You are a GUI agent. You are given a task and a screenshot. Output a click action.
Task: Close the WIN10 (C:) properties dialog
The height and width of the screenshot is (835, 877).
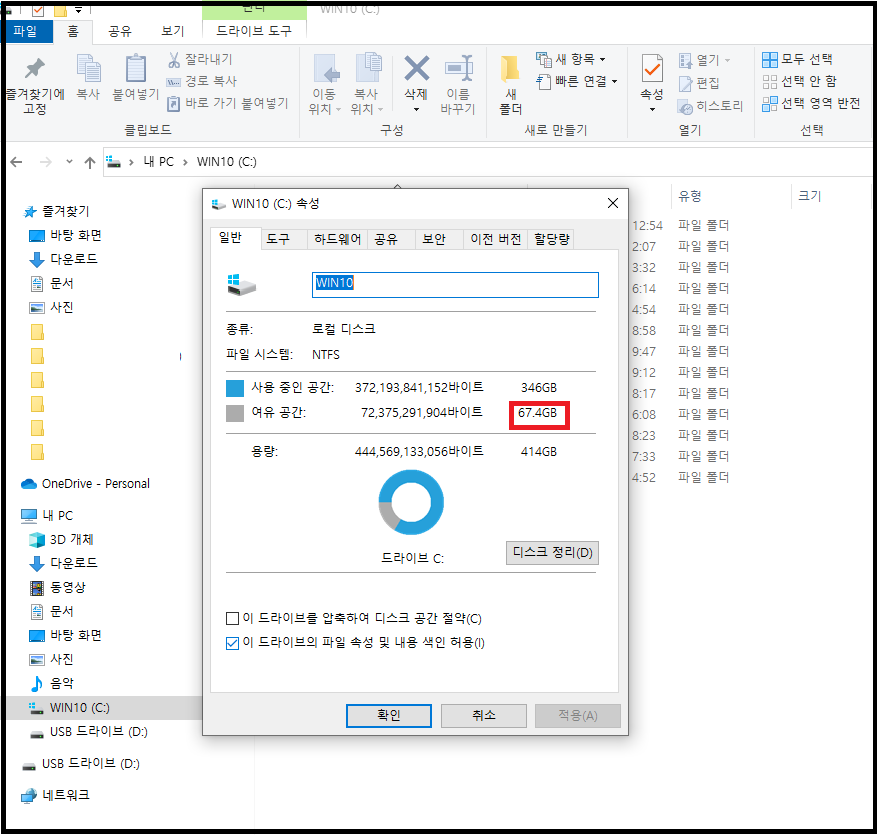[x=613, y=204]
